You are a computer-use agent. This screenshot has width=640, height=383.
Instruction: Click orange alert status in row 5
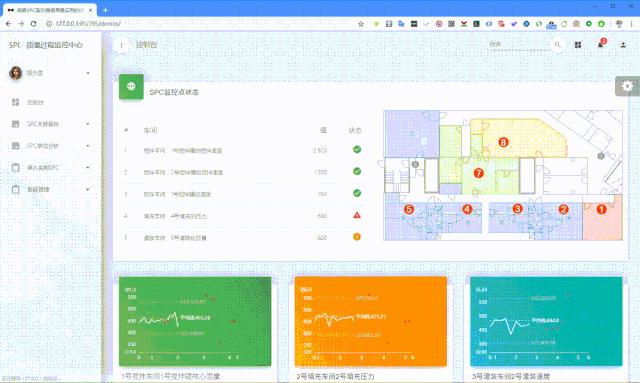pos(357,236)
